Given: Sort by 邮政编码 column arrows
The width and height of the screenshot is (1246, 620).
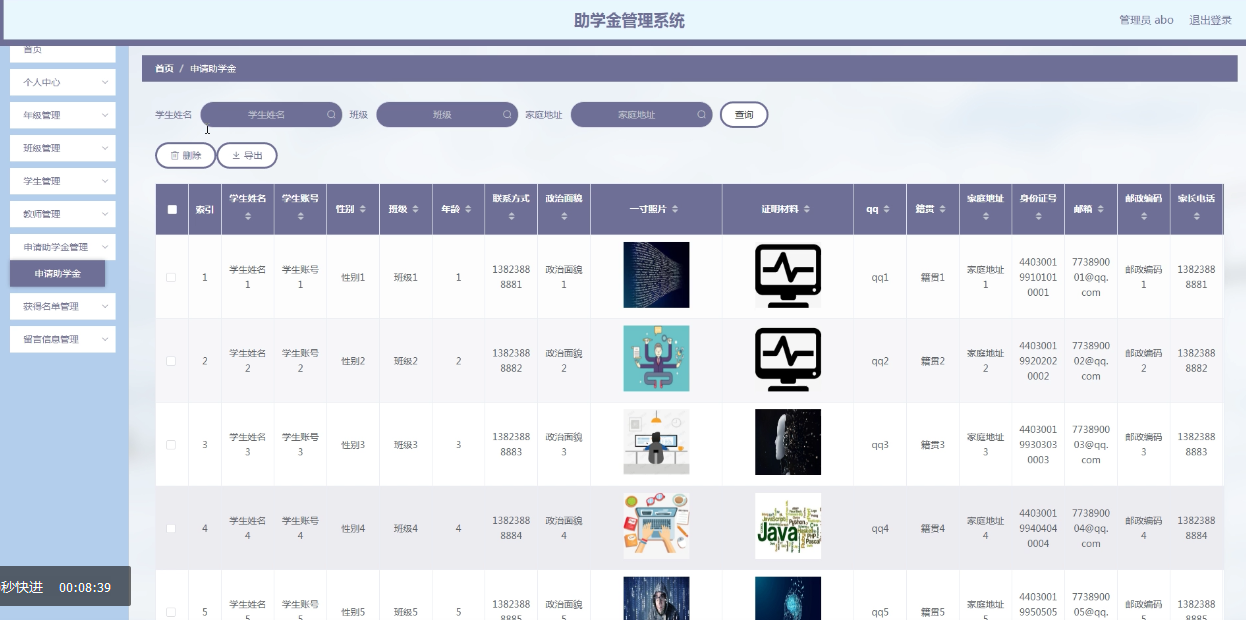Looking at the screenshot, I should [1143, 216].
